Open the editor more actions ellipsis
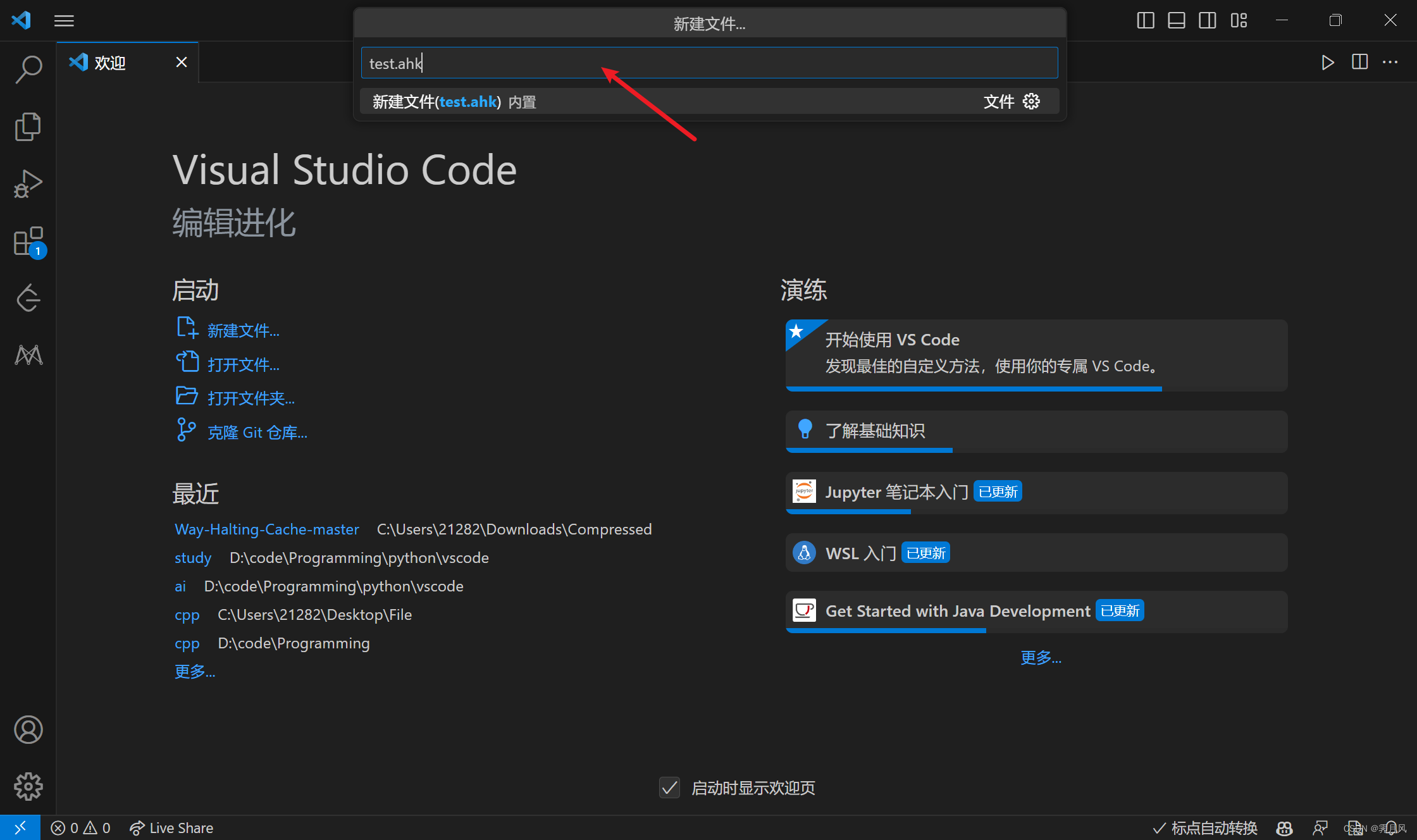The height and width of the screenshot is (840, 1417). click(1390, 62)
